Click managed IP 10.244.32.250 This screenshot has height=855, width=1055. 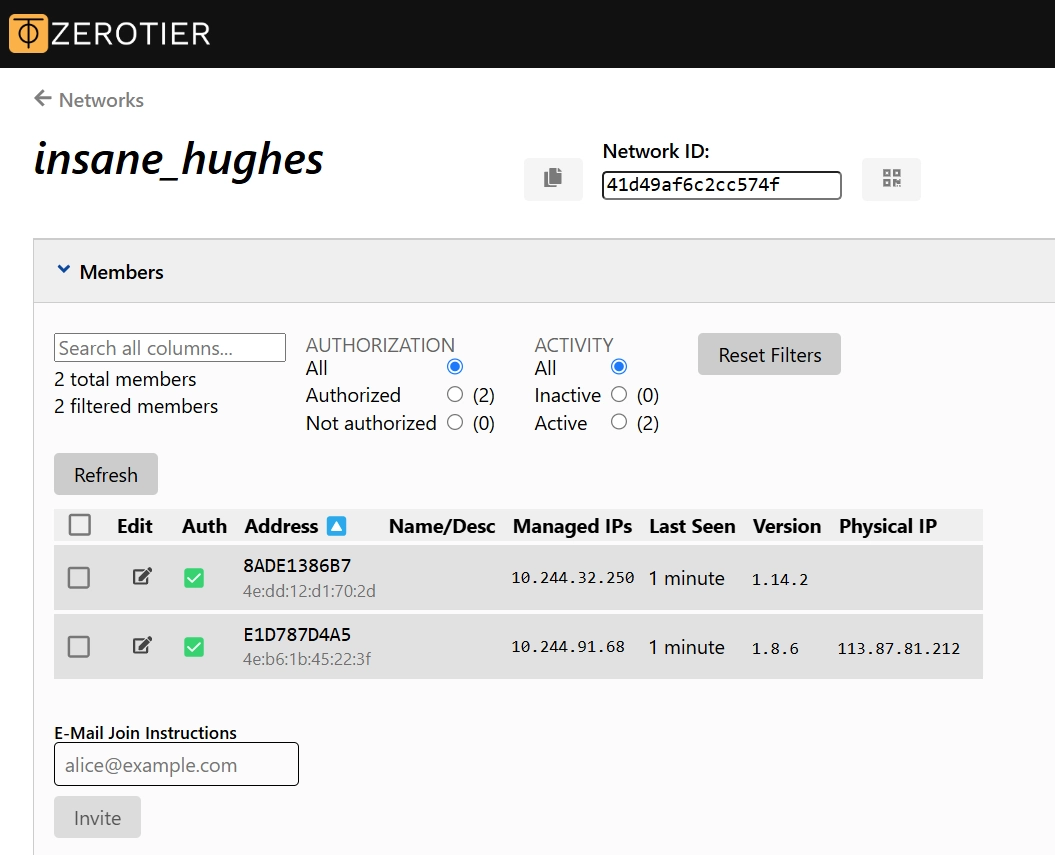pyautogui.click(x=573, y=578)
